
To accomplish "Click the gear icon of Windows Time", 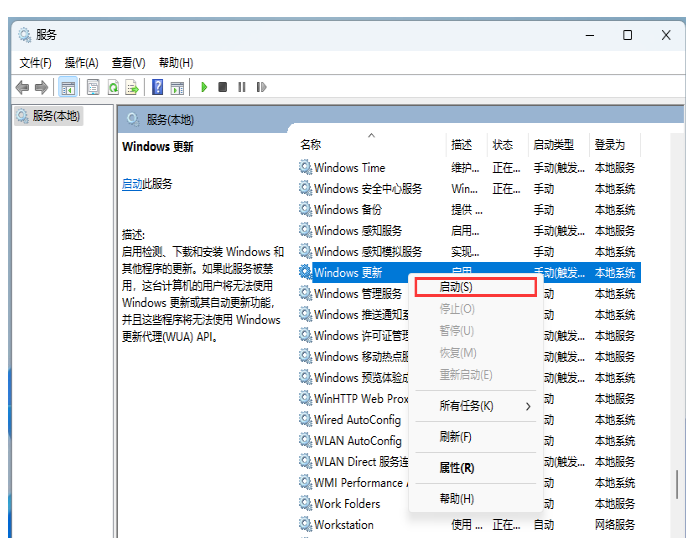I will [305, 168].
